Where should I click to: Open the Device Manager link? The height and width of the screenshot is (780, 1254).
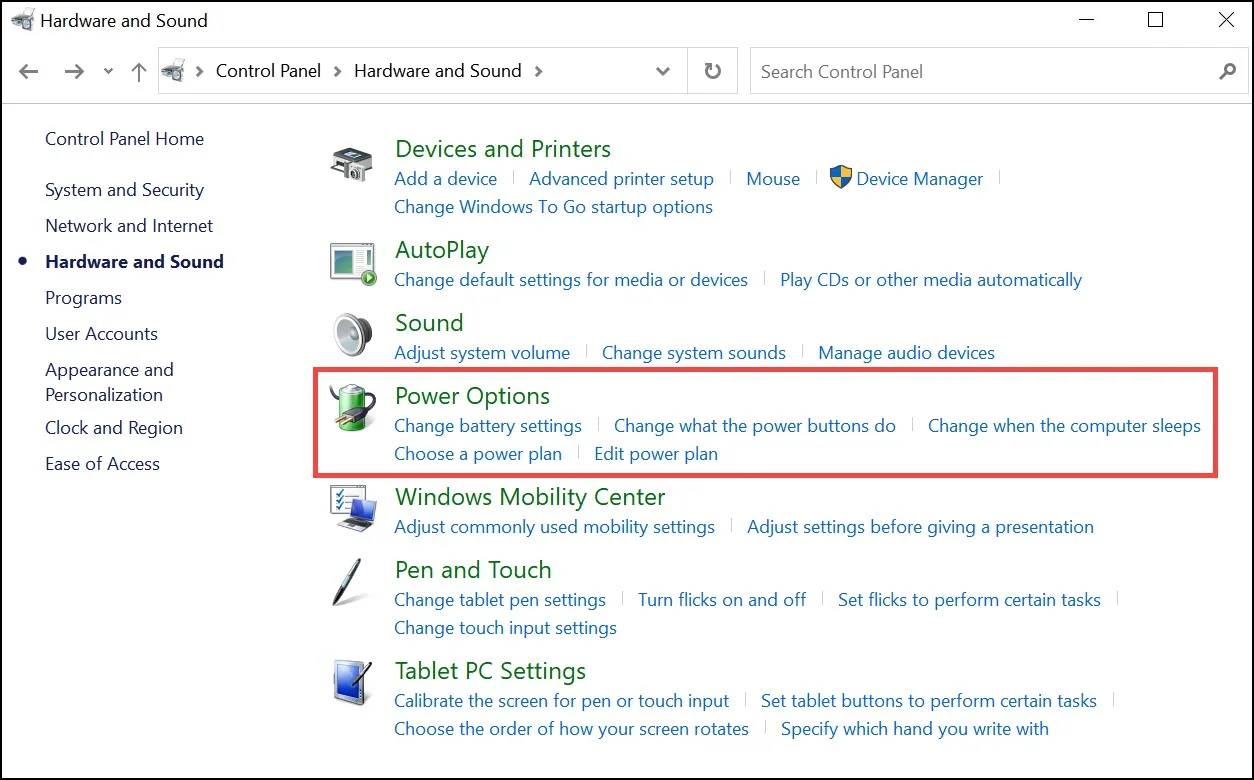[920, 179]
